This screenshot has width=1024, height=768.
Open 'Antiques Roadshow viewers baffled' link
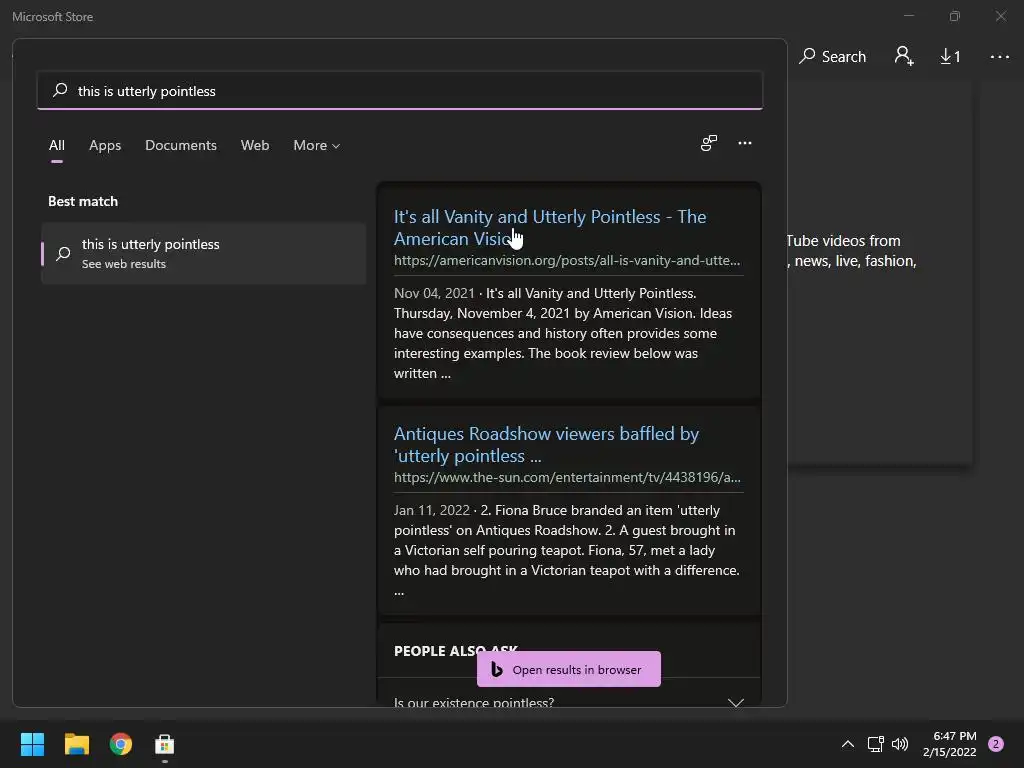(546, 444)
